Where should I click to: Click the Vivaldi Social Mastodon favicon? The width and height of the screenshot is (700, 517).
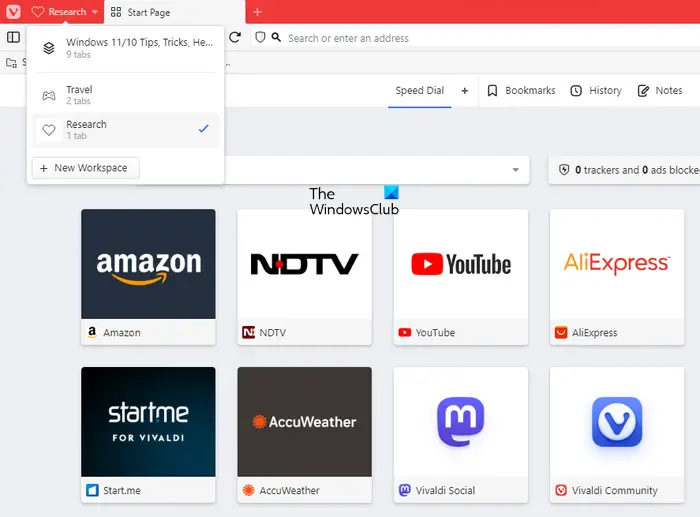404,490
